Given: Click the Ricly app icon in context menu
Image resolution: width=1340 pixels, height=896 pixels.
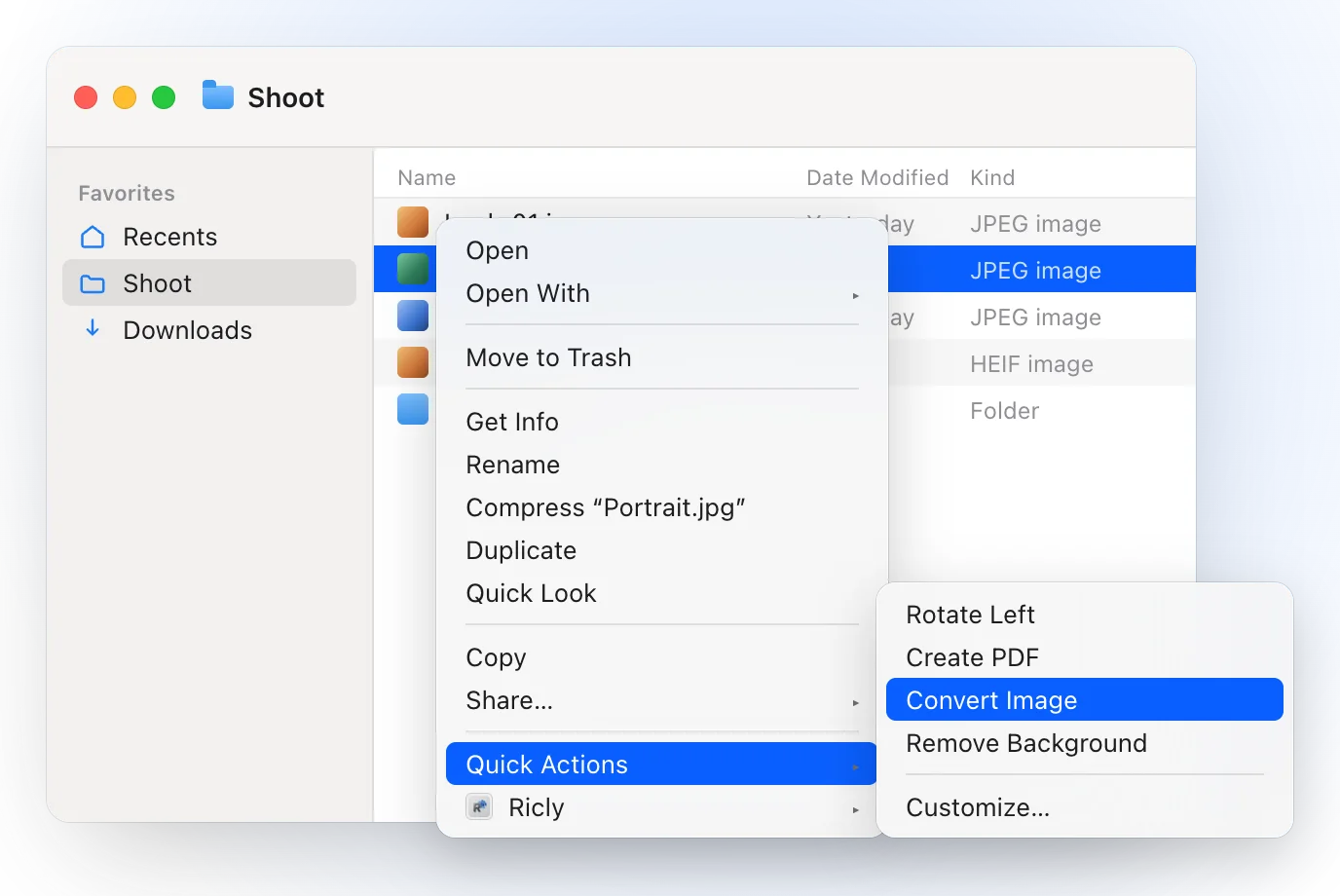Looking at the screenshot, I should (479, 807).
